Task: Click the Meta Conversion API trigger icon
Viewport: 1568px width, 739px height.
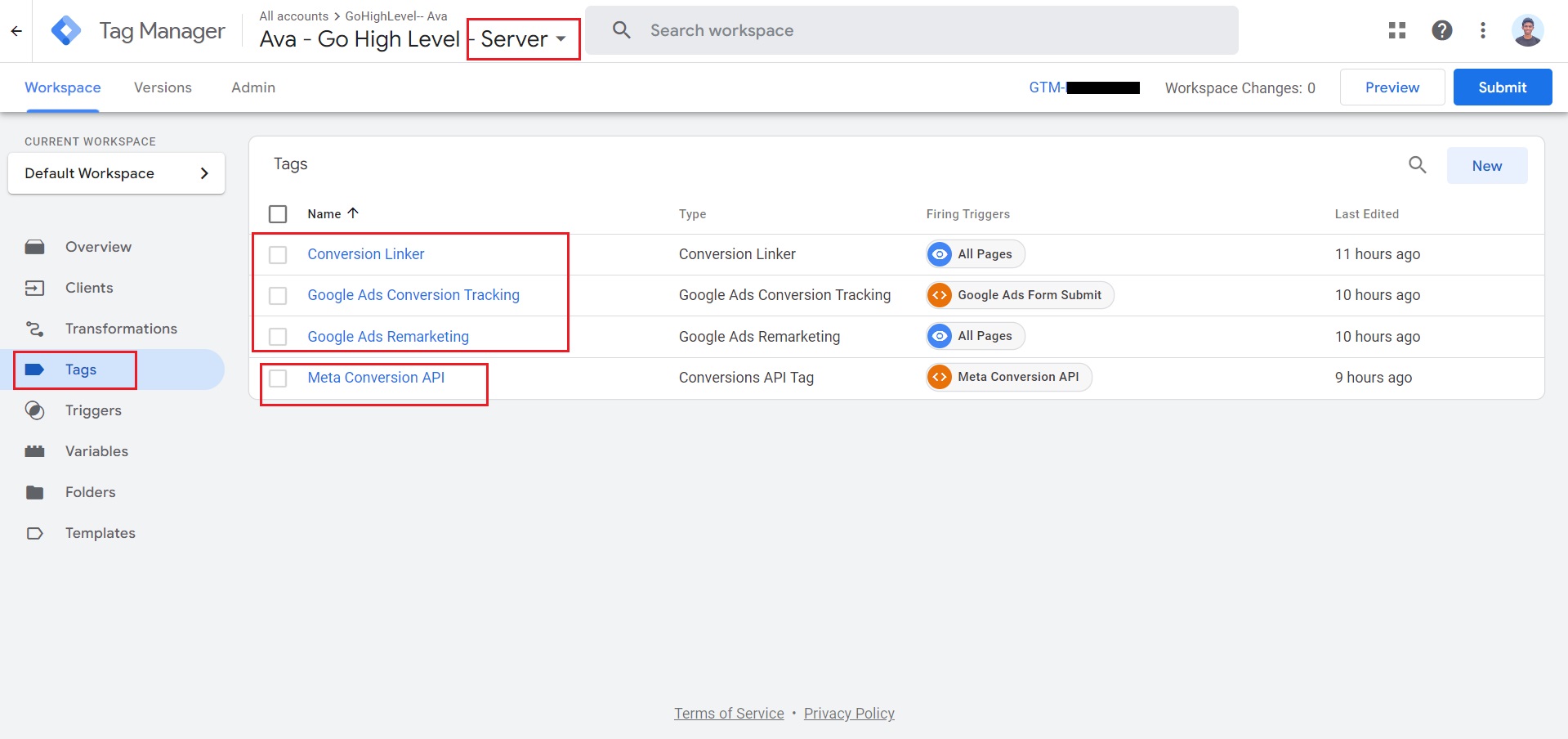Action: [x=940, y=377]
